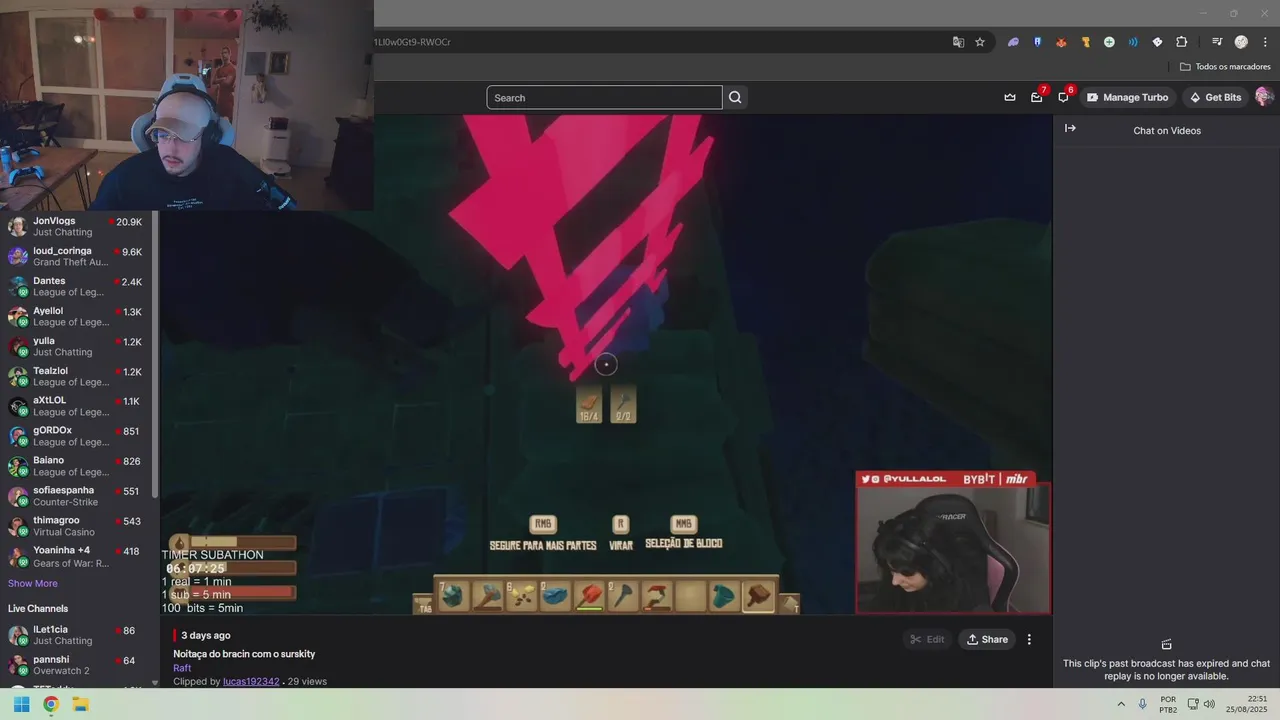Click the purple helmet extension icon
Image resolution: width=1280 pixels, height=720 pixels.
[1013, 42]
